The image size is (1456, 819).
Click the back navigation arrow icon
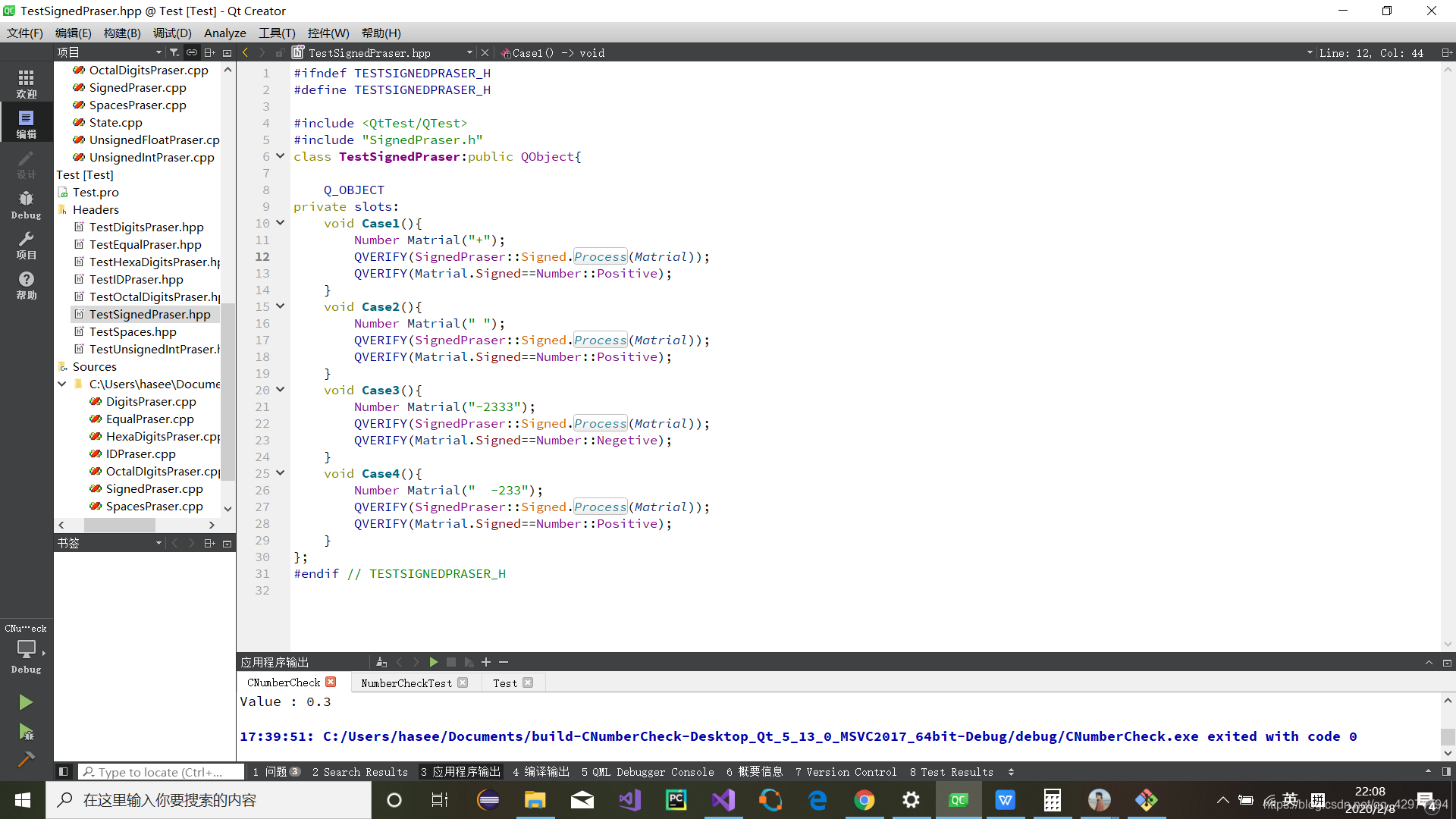(245, 53)
